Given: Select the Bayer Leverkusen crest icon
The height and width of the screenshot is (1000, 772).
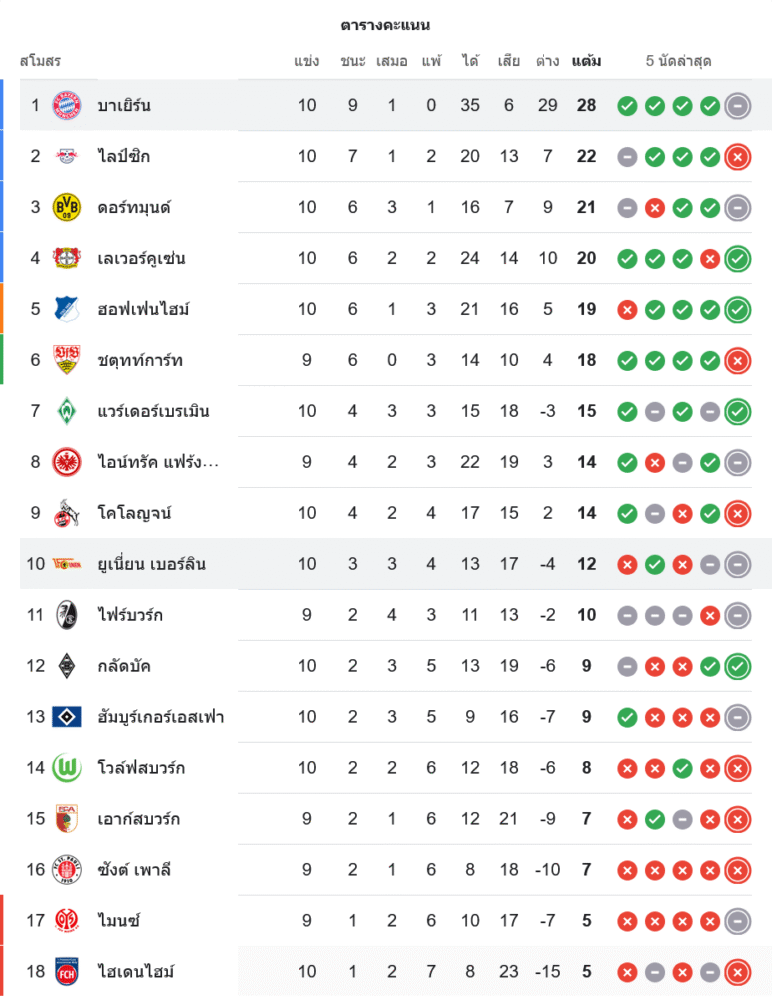Looking at the screenshot, I should (66, 258).
